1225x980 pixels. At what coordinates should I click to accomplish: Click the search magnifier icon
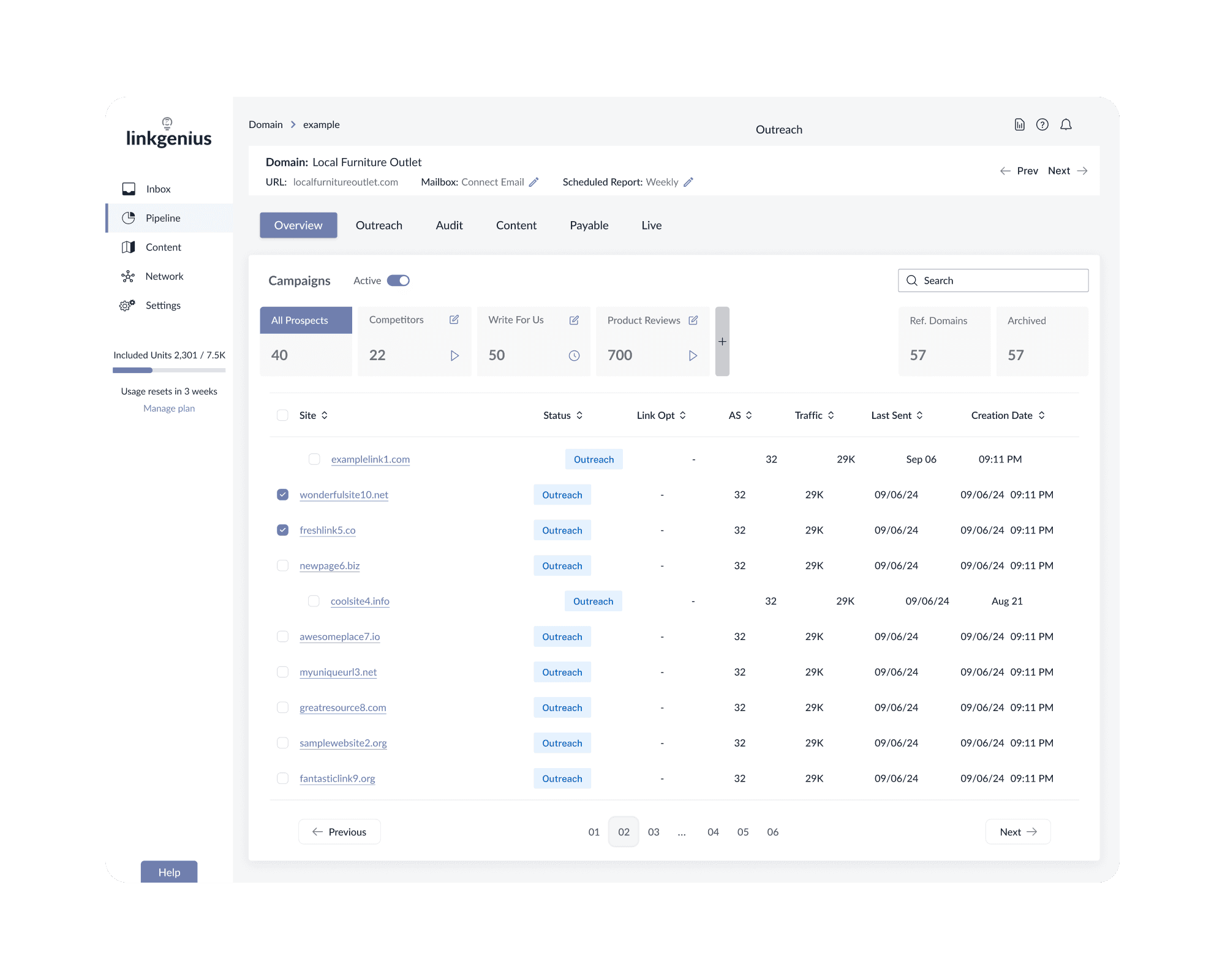coord(912,281)
